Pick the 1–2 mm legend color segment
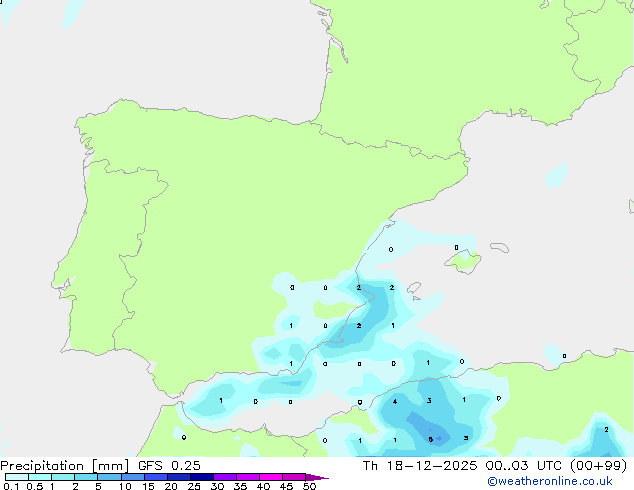 (63, 477)
